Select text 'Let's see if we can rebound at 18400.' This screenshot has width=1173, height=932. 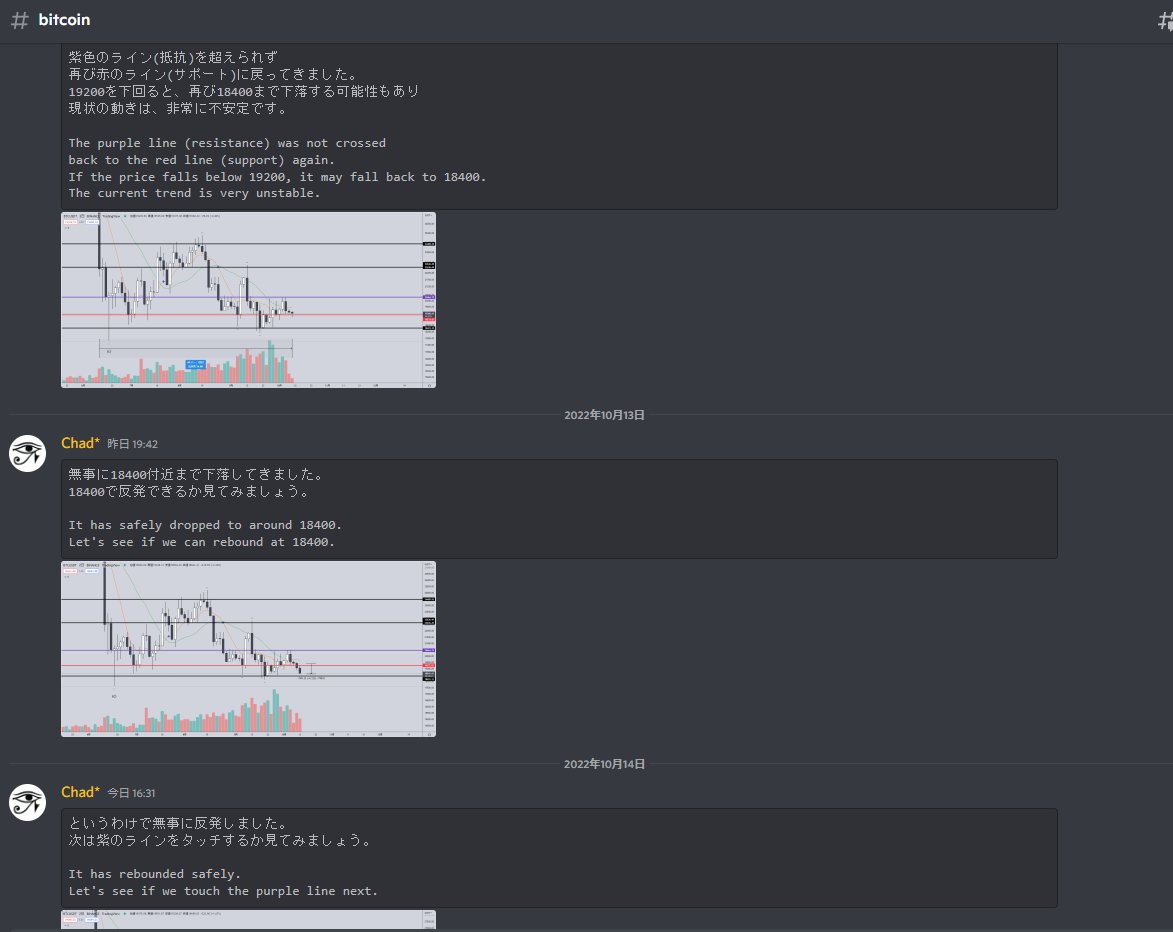coord(202,542)
